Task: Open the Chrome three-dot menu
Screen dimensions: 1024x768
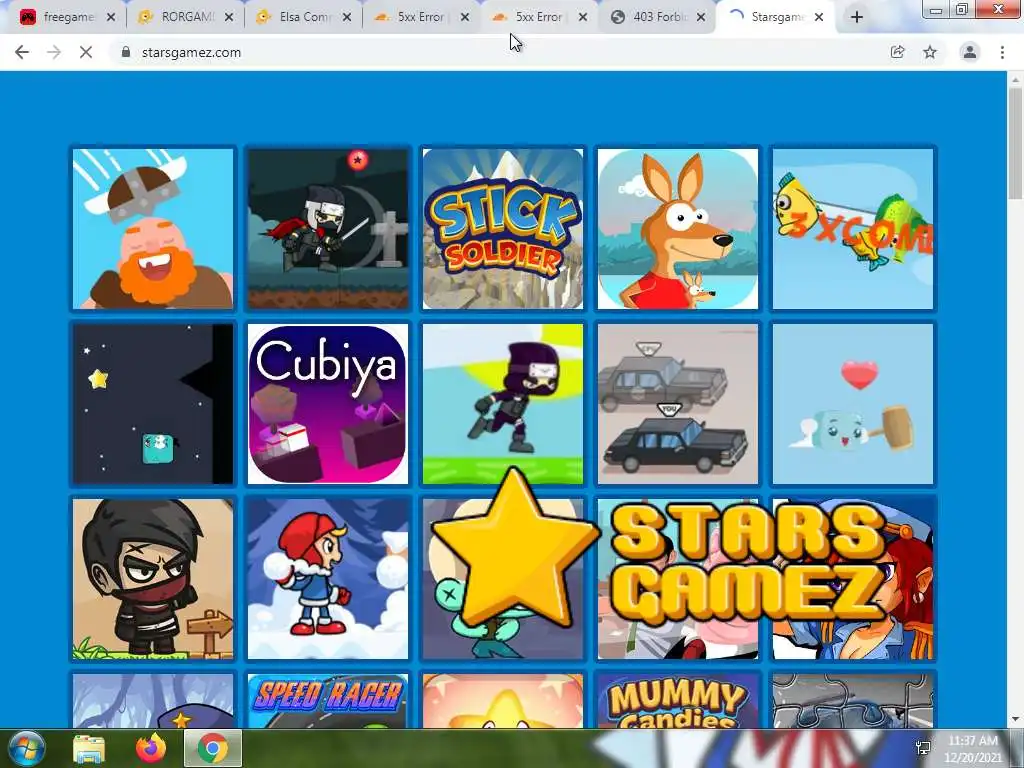Action: pyautogui.click(x=1002, y=52)
